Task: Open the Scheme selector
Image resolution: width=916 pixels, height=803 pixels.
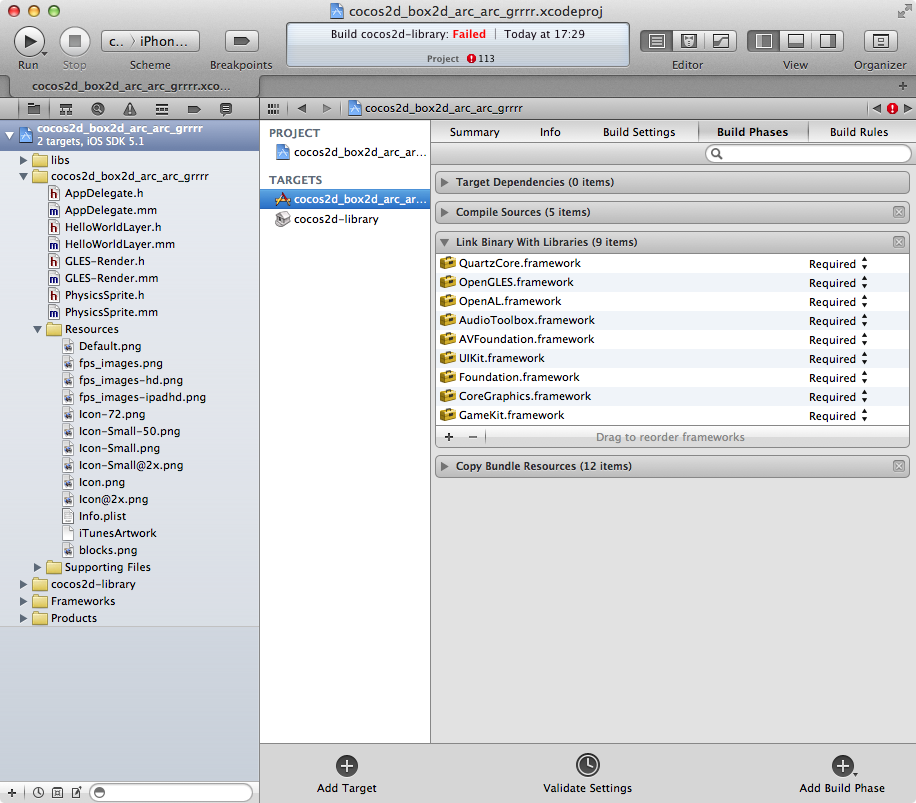Action: [151, 41]
